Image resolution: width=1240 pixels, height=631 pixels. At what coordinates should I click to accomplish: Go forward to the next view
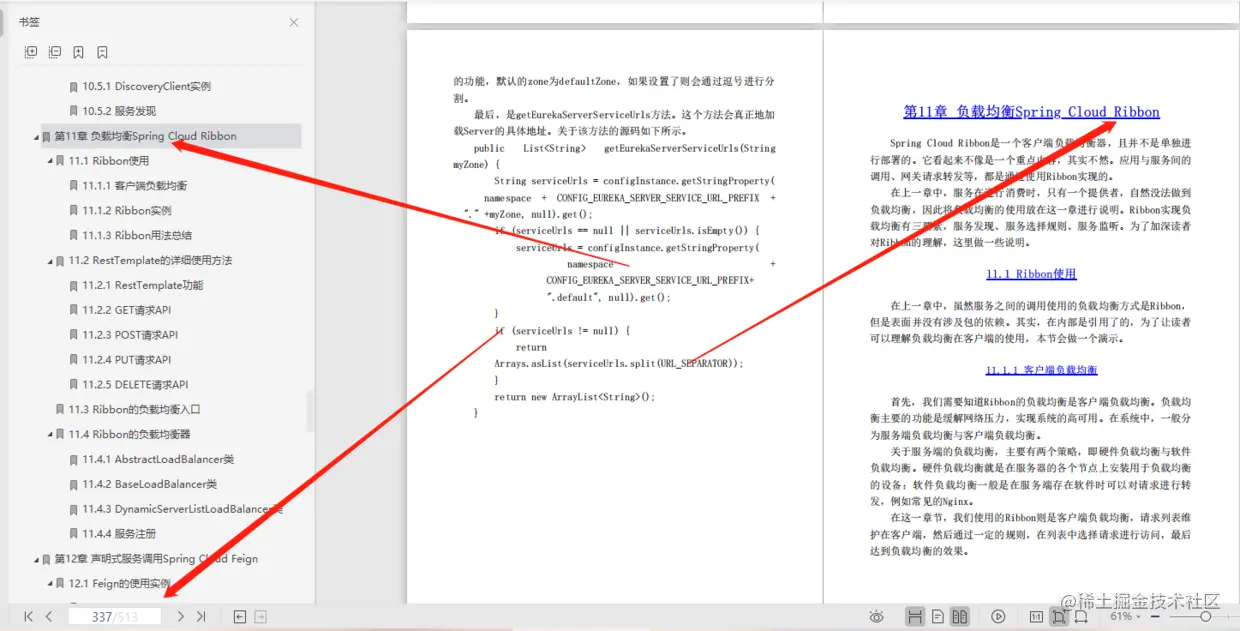tap(261, 617)
